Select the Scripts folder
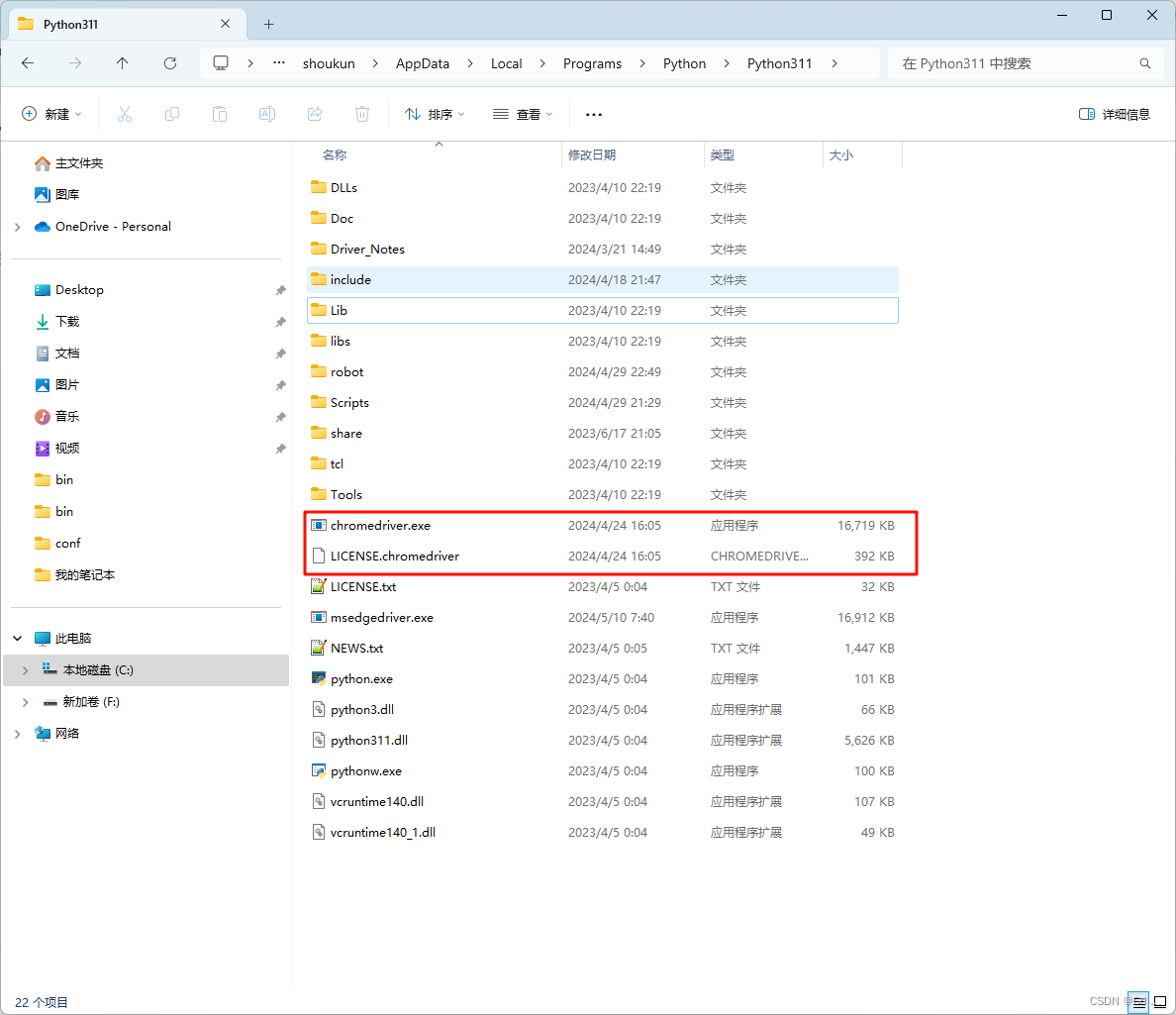 pyautogui.click(x=602, y=402)
